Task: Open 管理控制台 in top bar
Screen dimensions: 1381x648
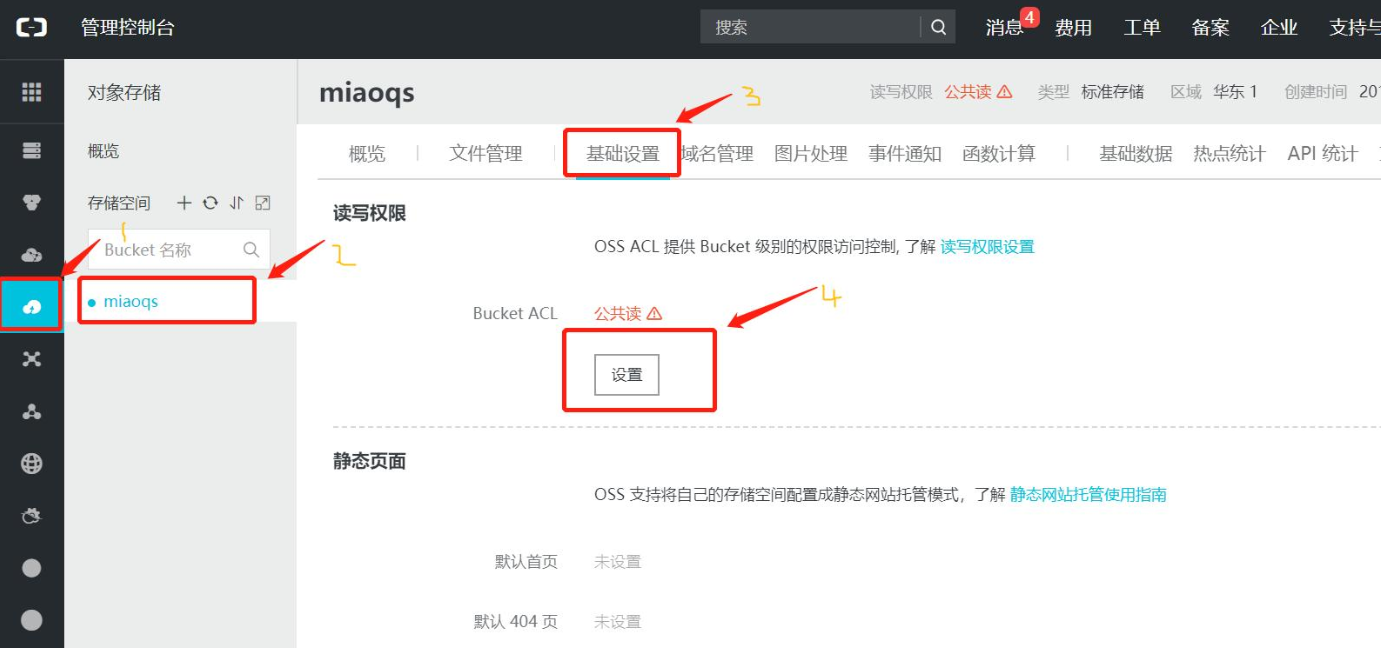Action: (128, 28)
